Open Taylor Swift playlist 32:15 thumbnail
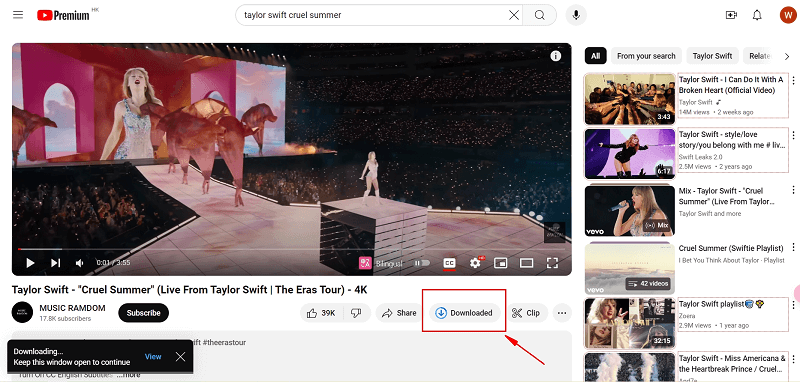 coord(630,323)
